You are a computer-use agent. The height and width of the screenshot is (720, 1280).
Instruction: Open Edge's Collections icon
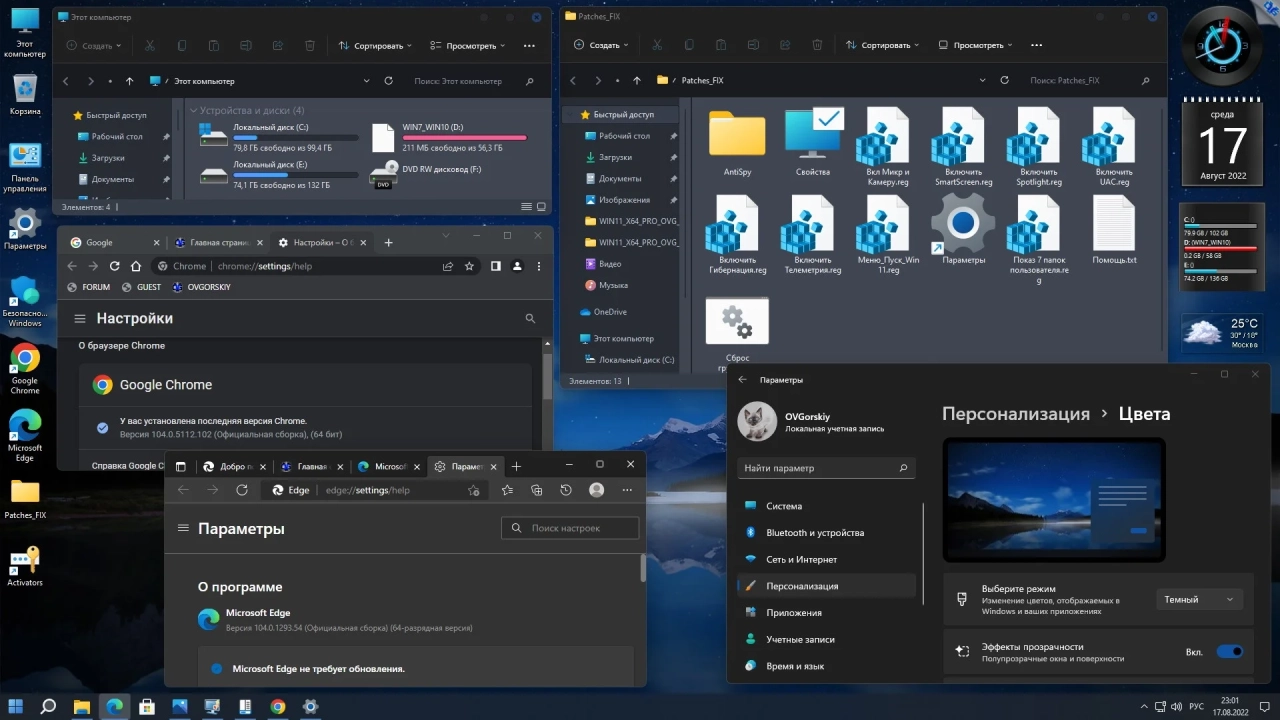[x=537, y=490]
